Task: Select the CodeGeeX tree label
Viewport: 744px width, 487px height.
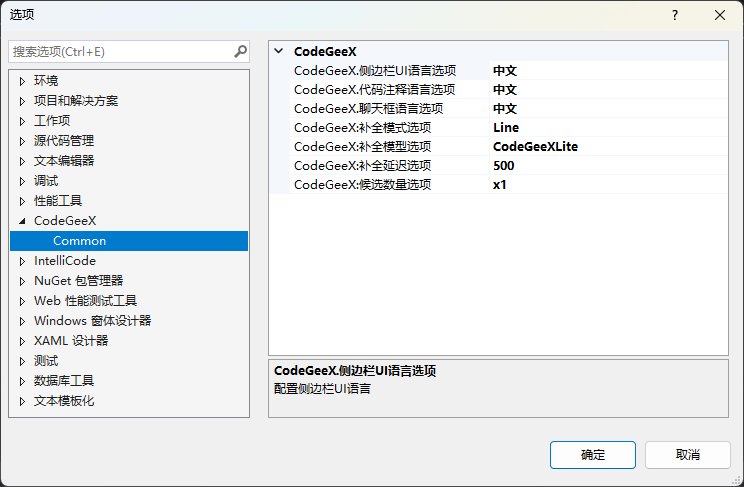Action: click(65, 221)
